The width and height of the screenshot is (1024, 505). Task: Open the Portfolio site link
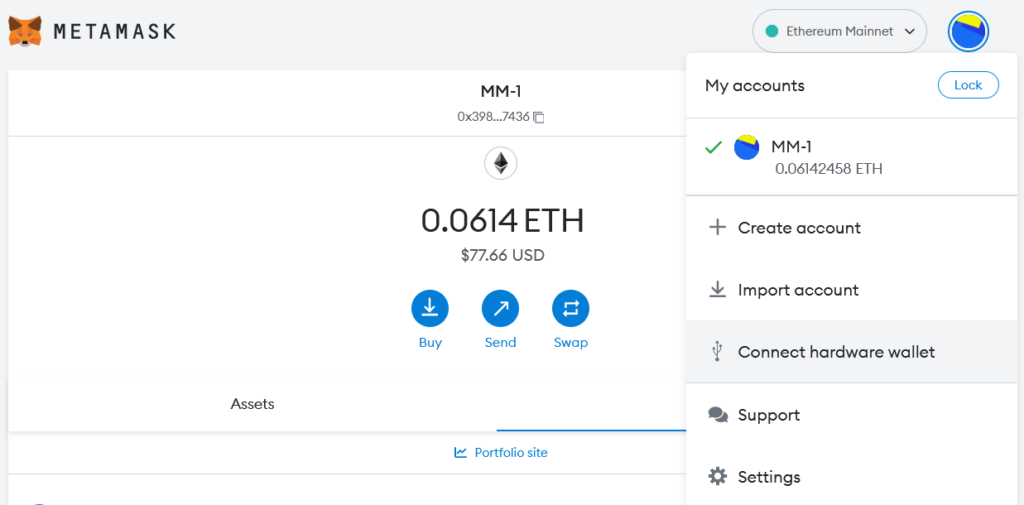[x=501, y=452]
